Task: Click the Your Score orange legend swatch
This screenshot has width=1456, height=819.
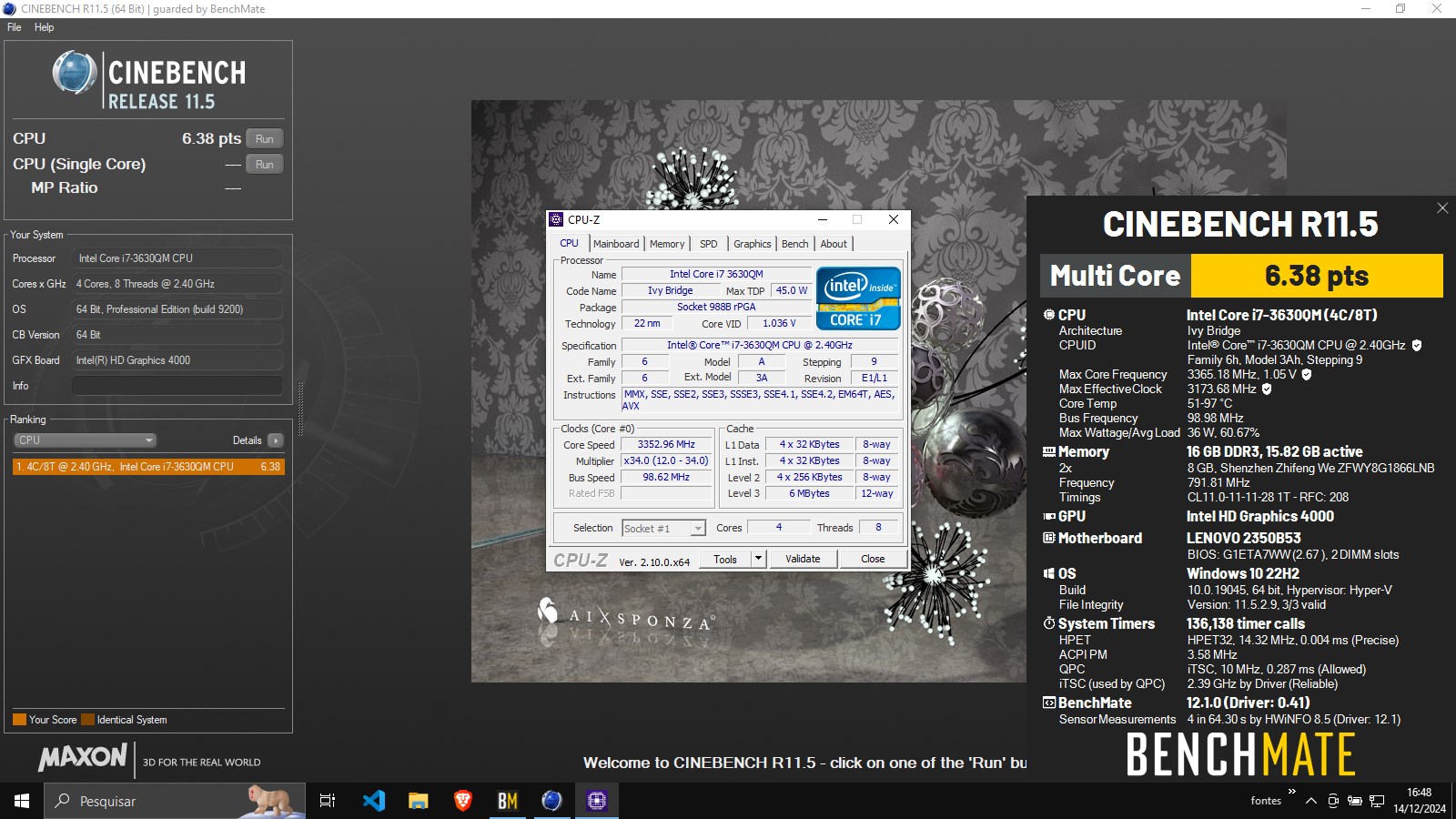Action: (19, 720)
